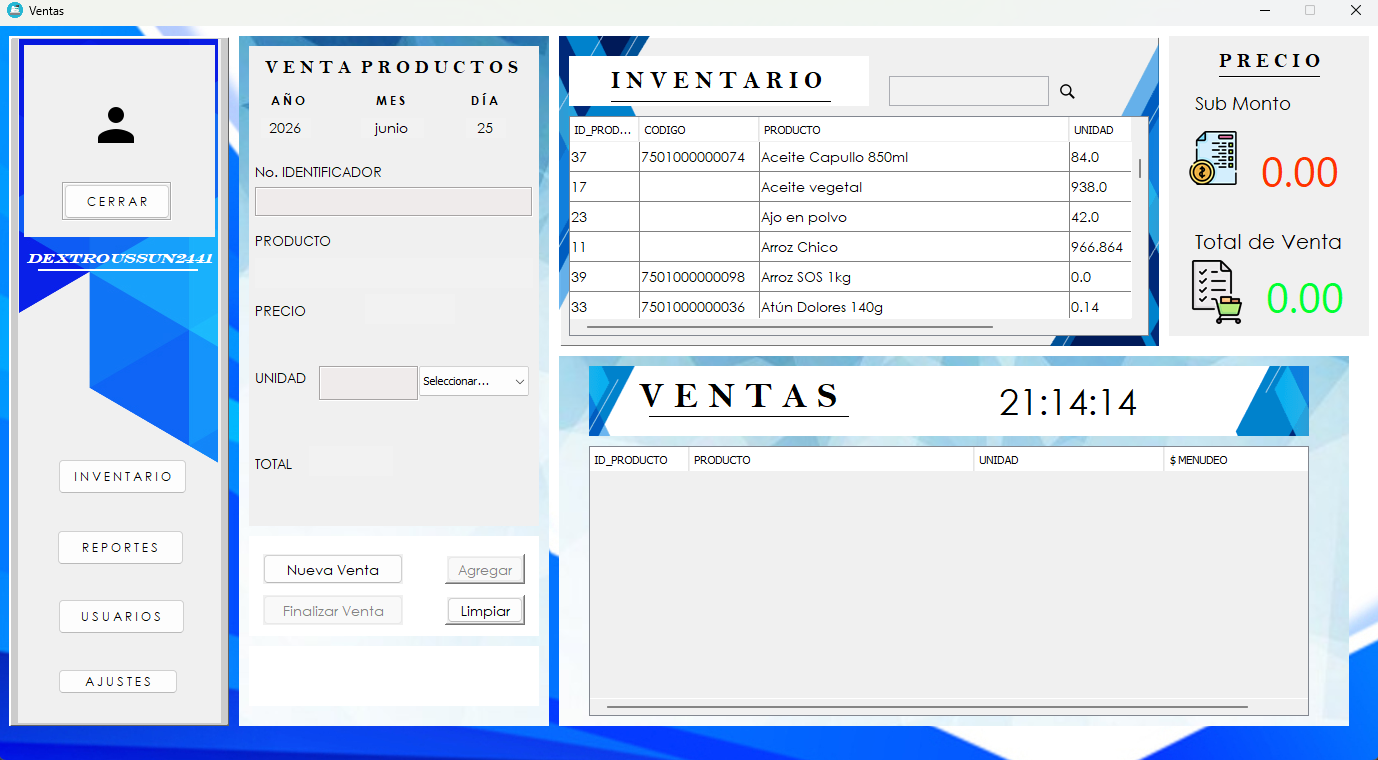Click ventas table $ MENUDEO column header
The image size is (1378, 760).
(1236, 460)
